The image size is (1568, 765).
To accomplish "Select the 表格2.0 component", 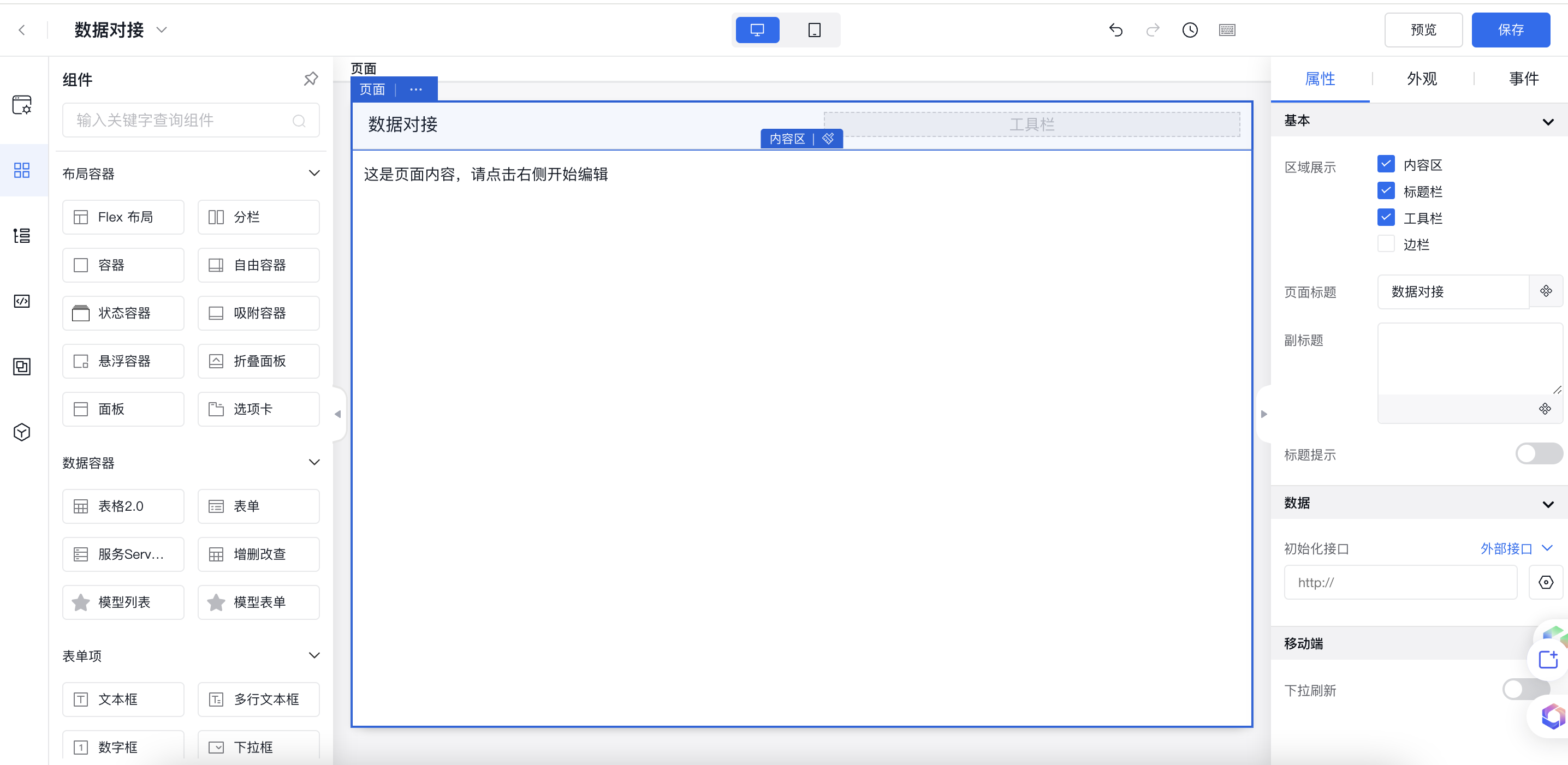I will (123, 506).
